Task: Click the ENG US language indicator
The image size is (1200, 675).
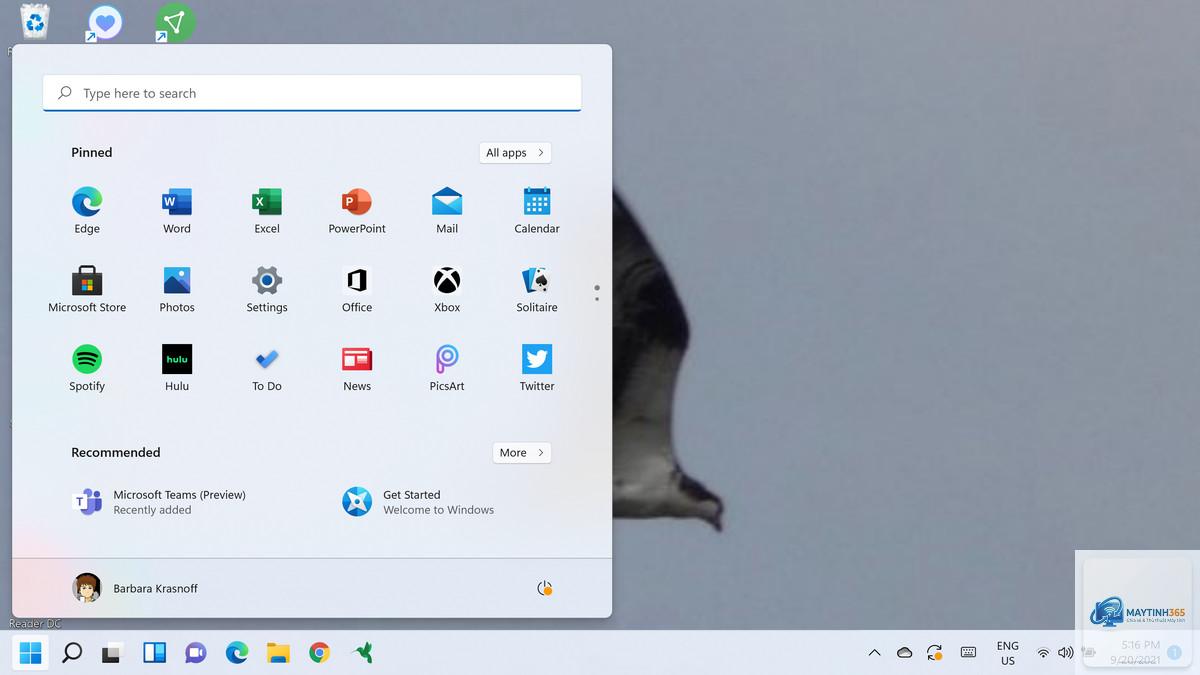Action: (x=1008, y=653)
